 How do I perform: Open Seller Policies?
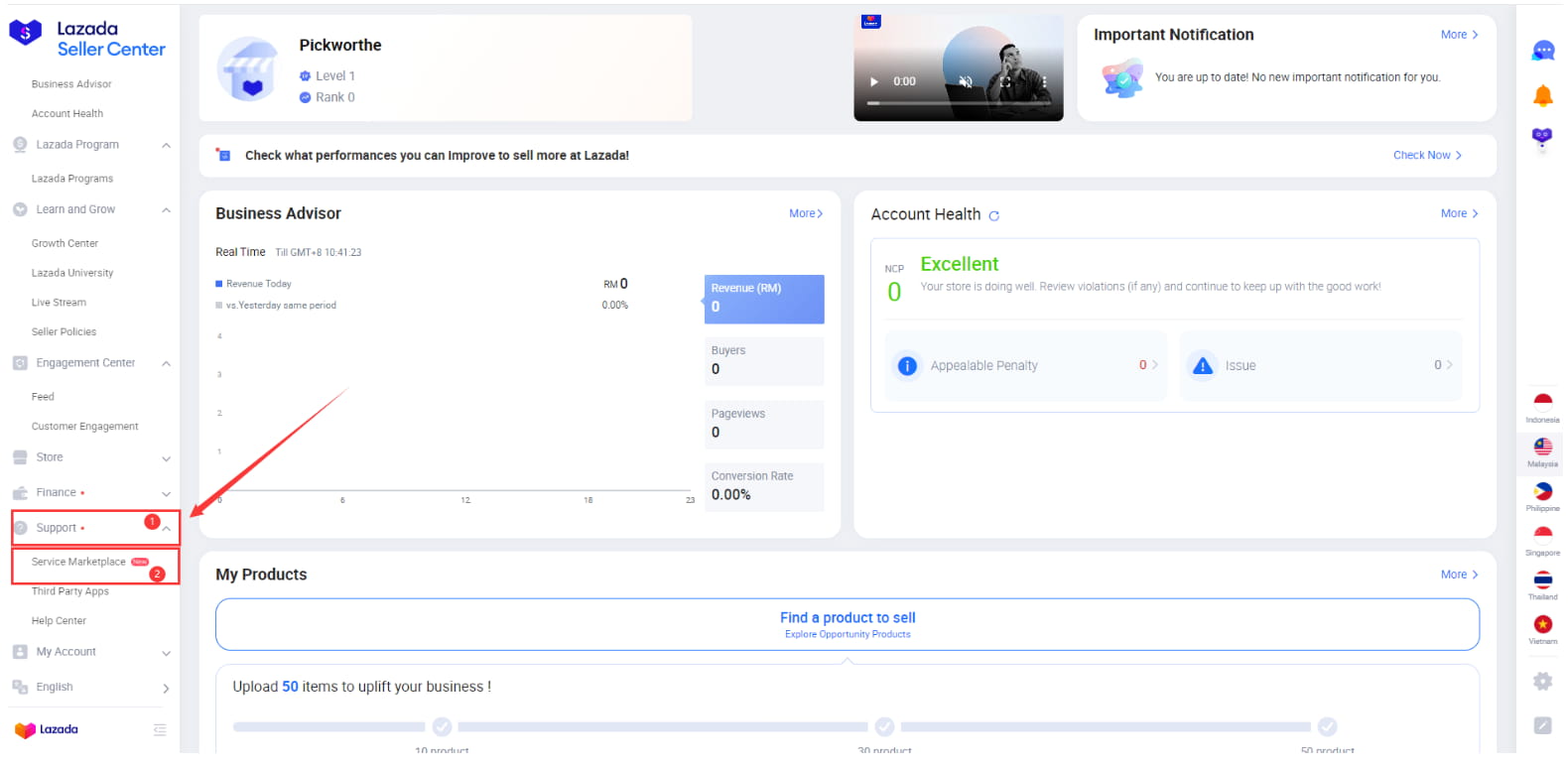click(64, 332)
